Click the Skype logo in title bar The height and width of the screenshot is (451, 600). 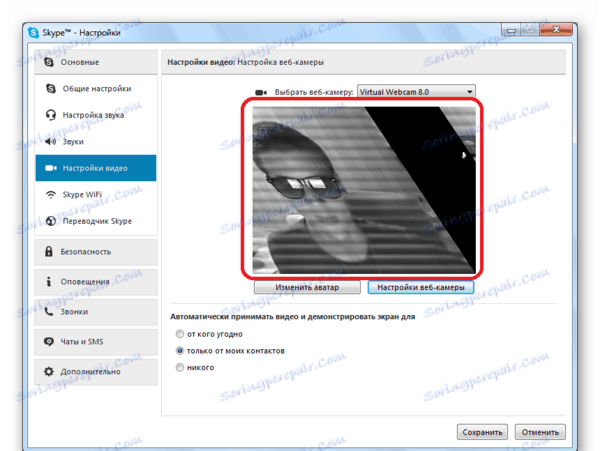(34, 33)
